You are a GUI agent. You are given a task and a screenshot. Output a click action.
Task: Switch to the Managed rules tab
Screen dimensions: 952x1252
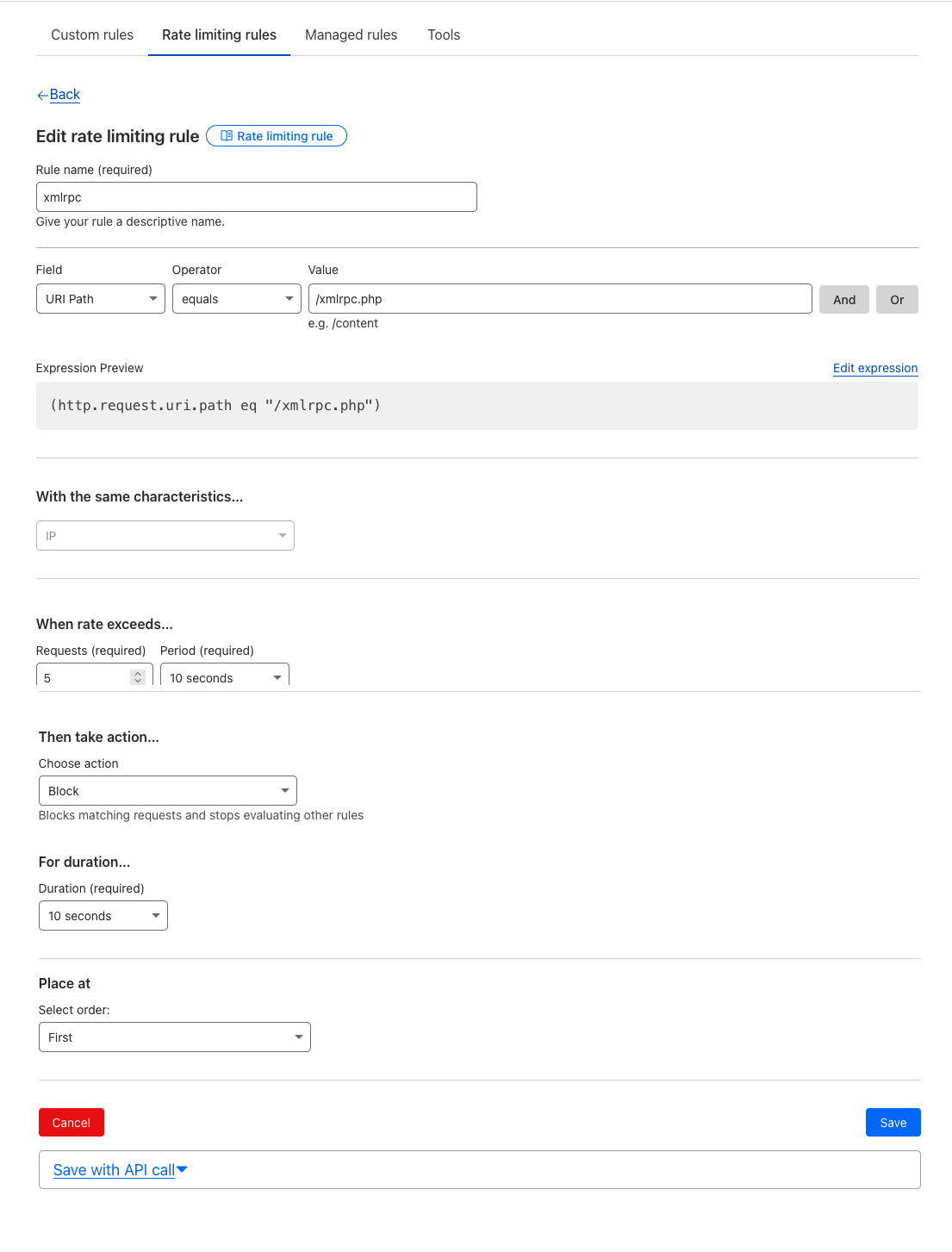click(x=351, y=35)
